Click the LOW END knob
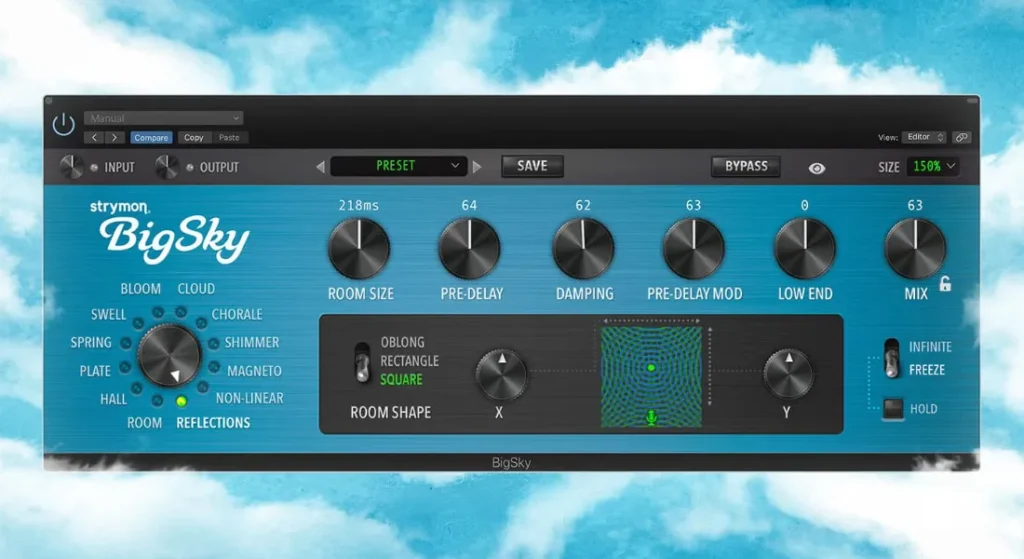1024x559 pixels. [805, 249]
